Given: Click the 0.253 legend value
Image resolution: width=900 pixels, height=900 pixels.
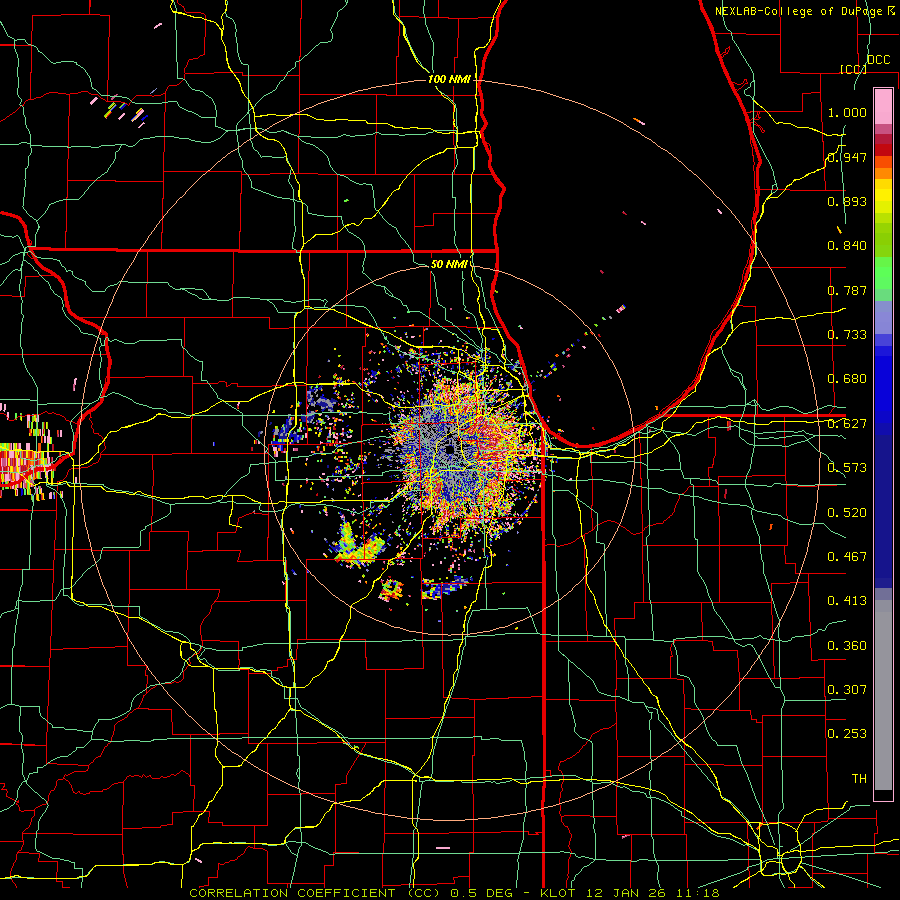Looking at the screenshot, I should 847,734.
